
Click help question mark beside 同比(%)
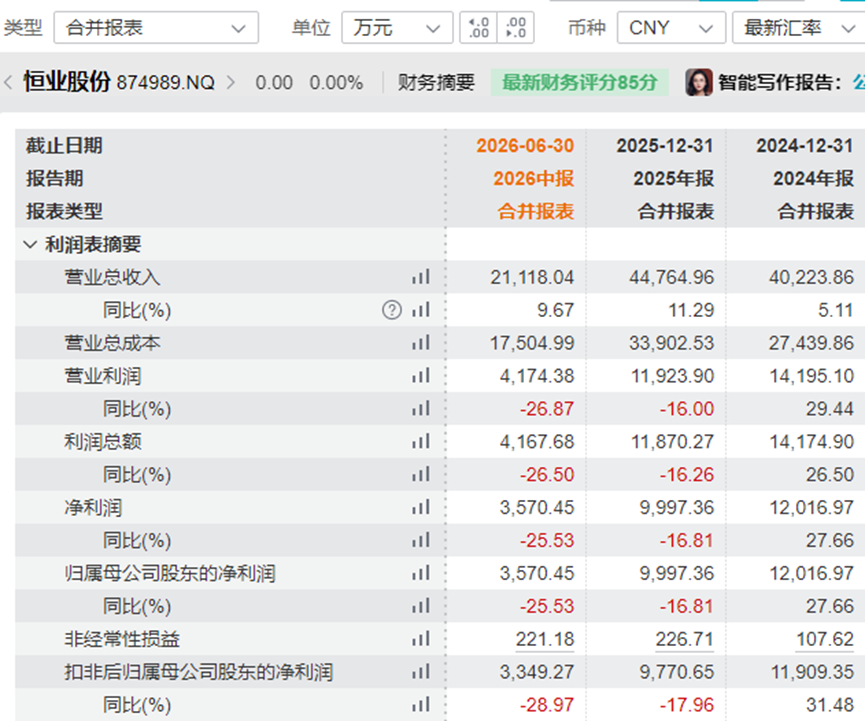click(392, 310)
